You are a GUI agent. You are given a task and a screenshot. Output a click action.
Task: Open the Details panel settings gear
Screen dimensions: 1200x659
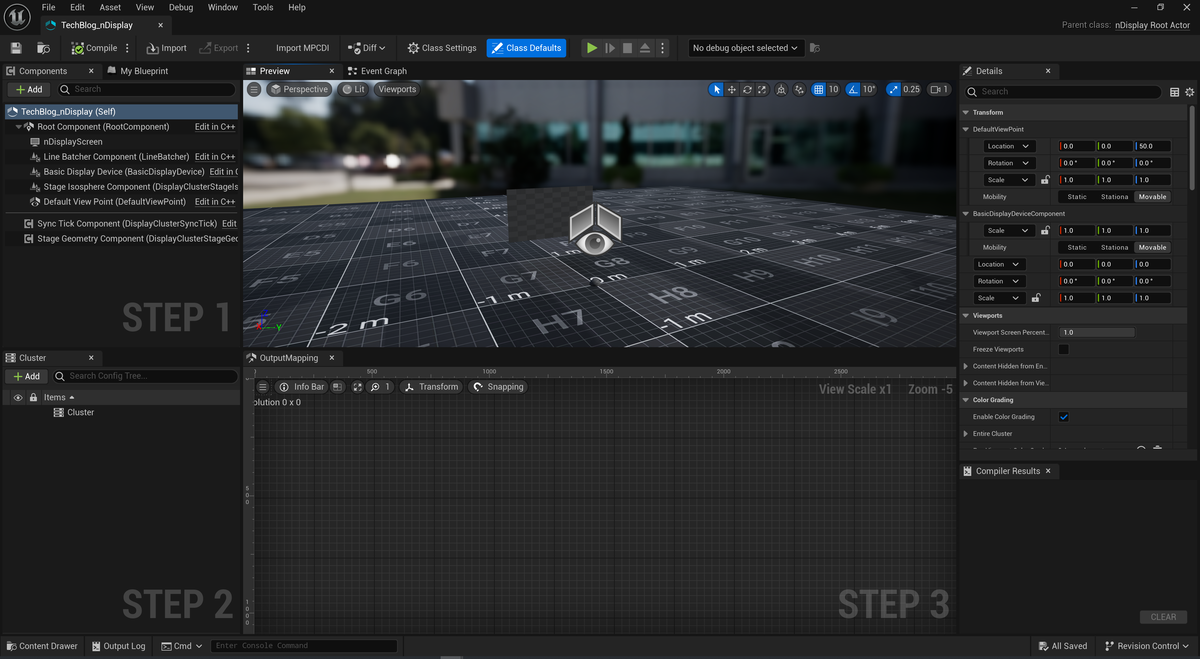pyautogui.click(x=1190, y=91)
